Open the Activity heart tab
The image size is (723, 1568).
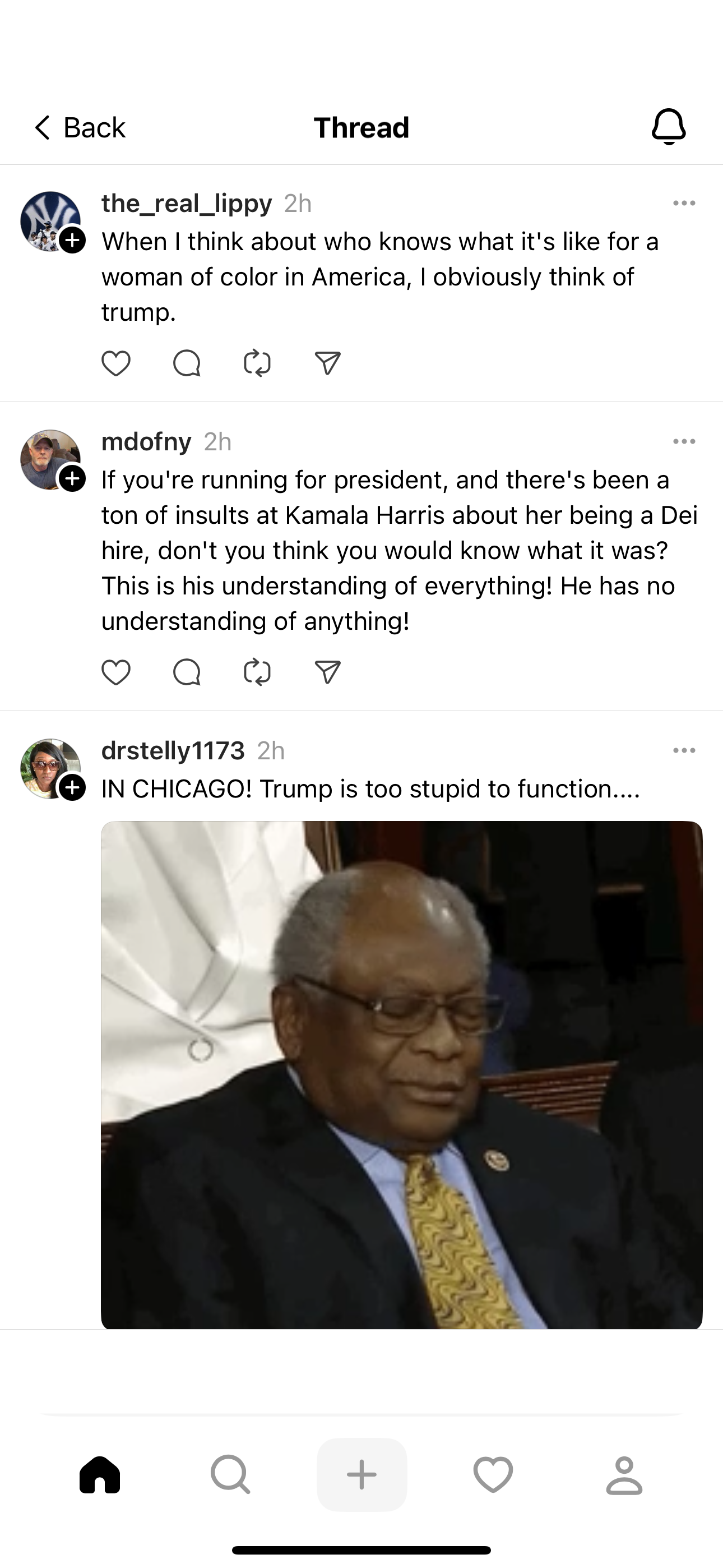pyautogui.click(x=493, y=1474)
